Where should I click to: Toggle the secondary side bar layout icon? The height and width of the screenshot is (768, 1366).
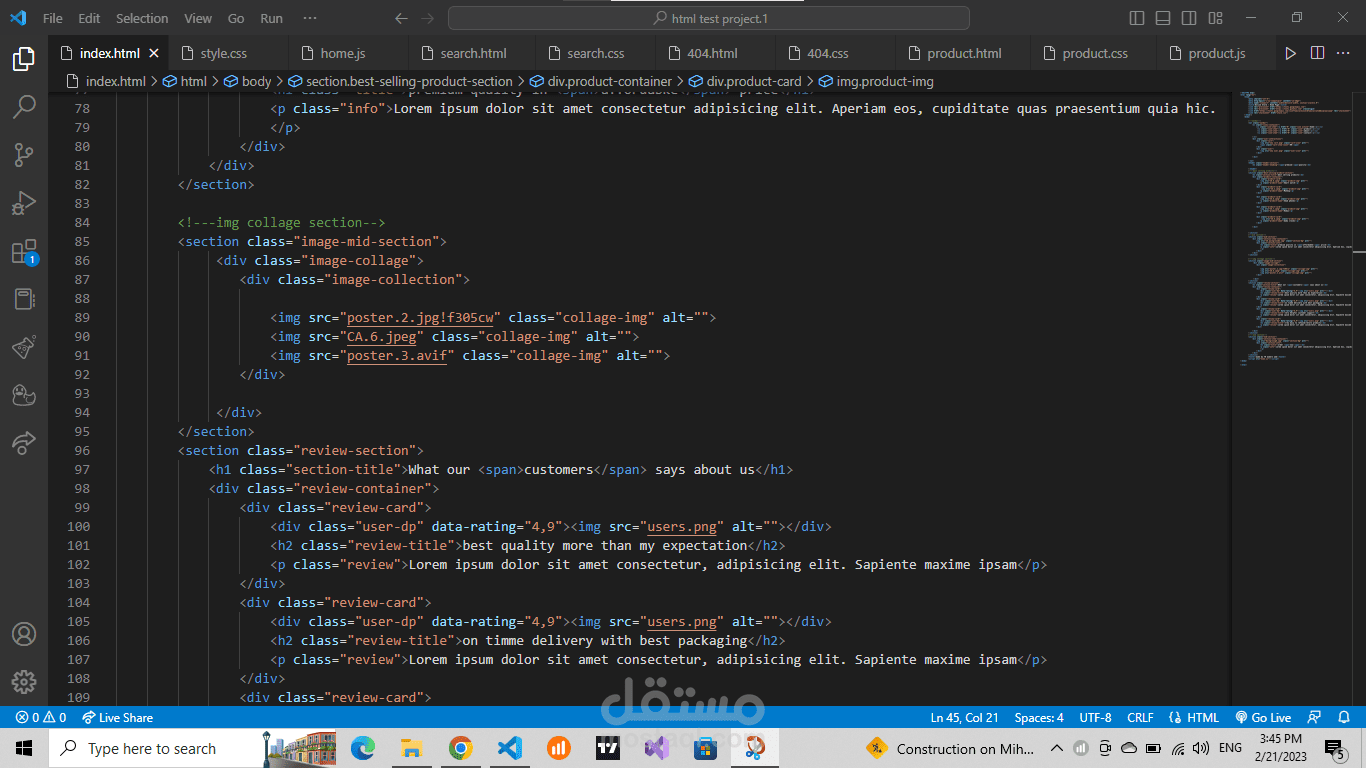[x=1189, y=18]
